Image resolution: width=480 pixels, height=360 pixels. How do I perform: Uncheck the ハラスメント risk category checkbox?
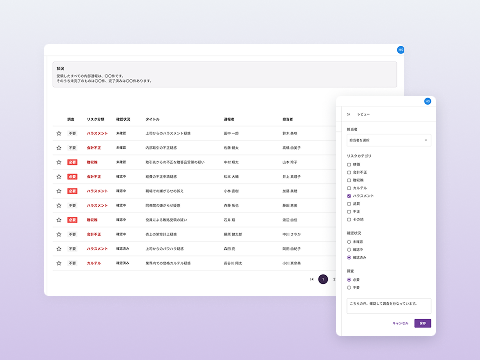pyautogui.click(x=349, y=196)
